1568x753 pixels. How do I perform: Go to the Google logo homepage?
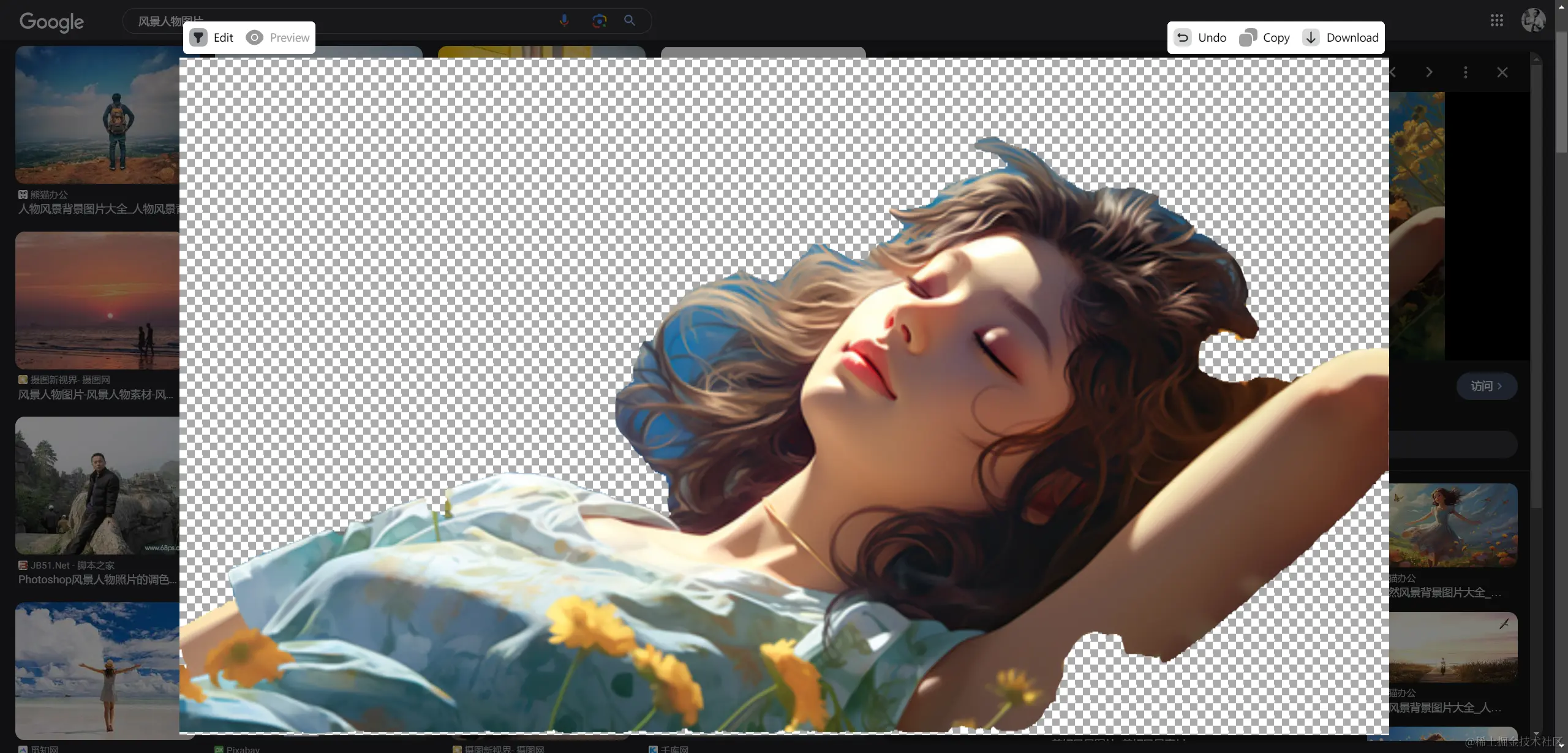coord(51,21)
